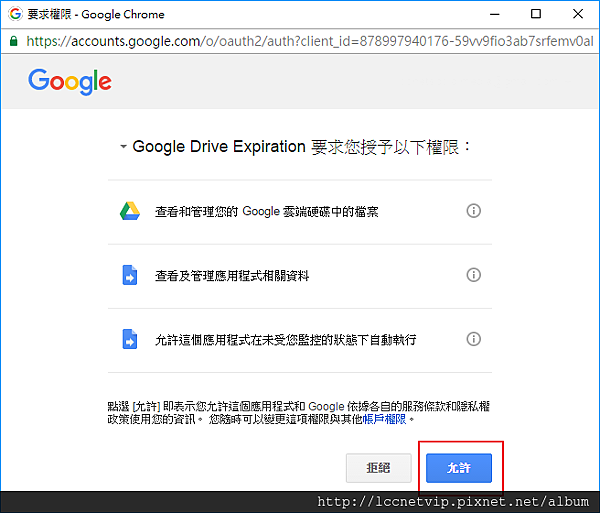This screenshot has width=600, height=513.
Task: Collapse the Google Drive Expiration arrow
Action: [123, 147]
